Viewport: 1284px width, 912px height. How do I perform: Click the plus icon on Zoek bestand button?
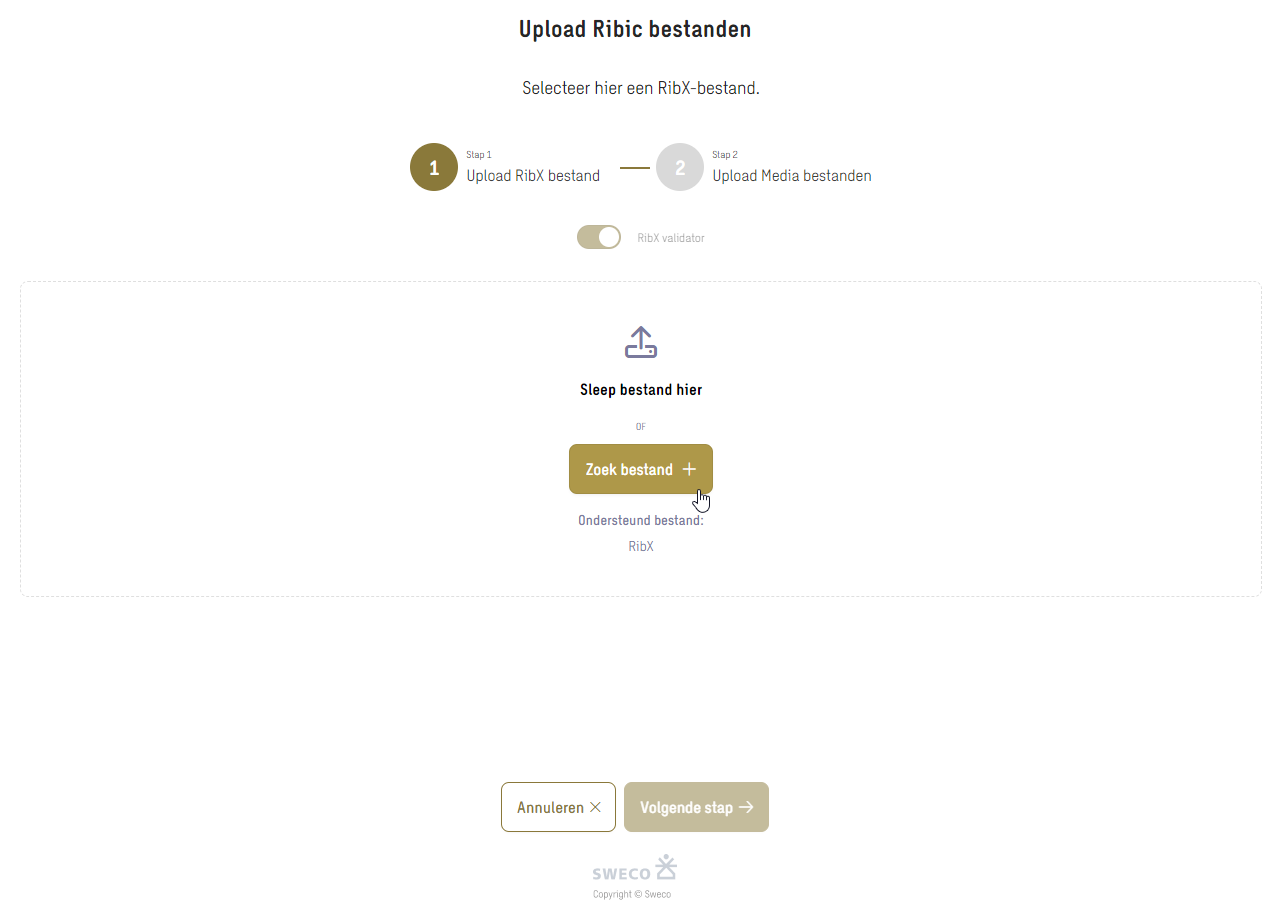click(689, 469)
